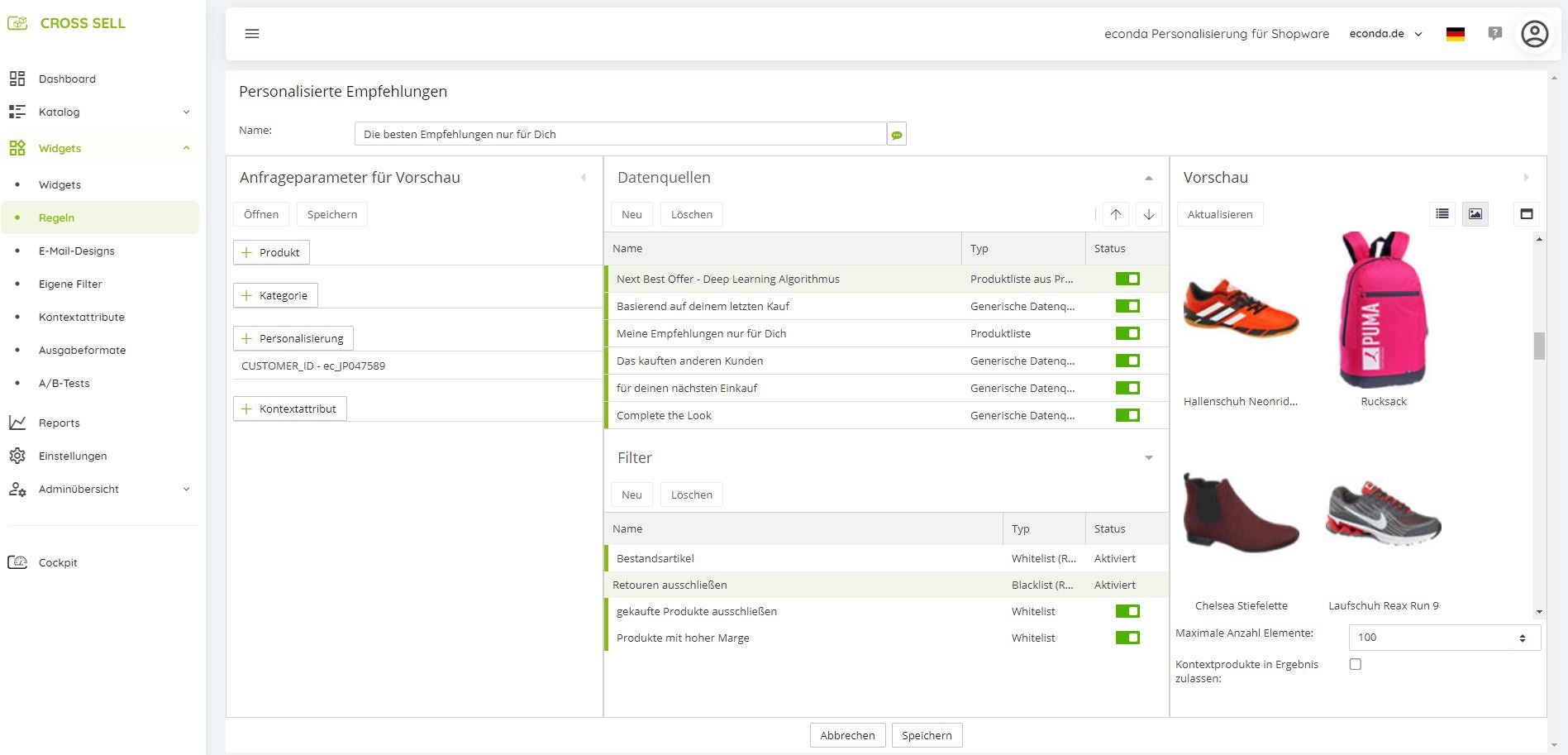
Task: Move data source up with arrow icon
Action: [1116, 214]
